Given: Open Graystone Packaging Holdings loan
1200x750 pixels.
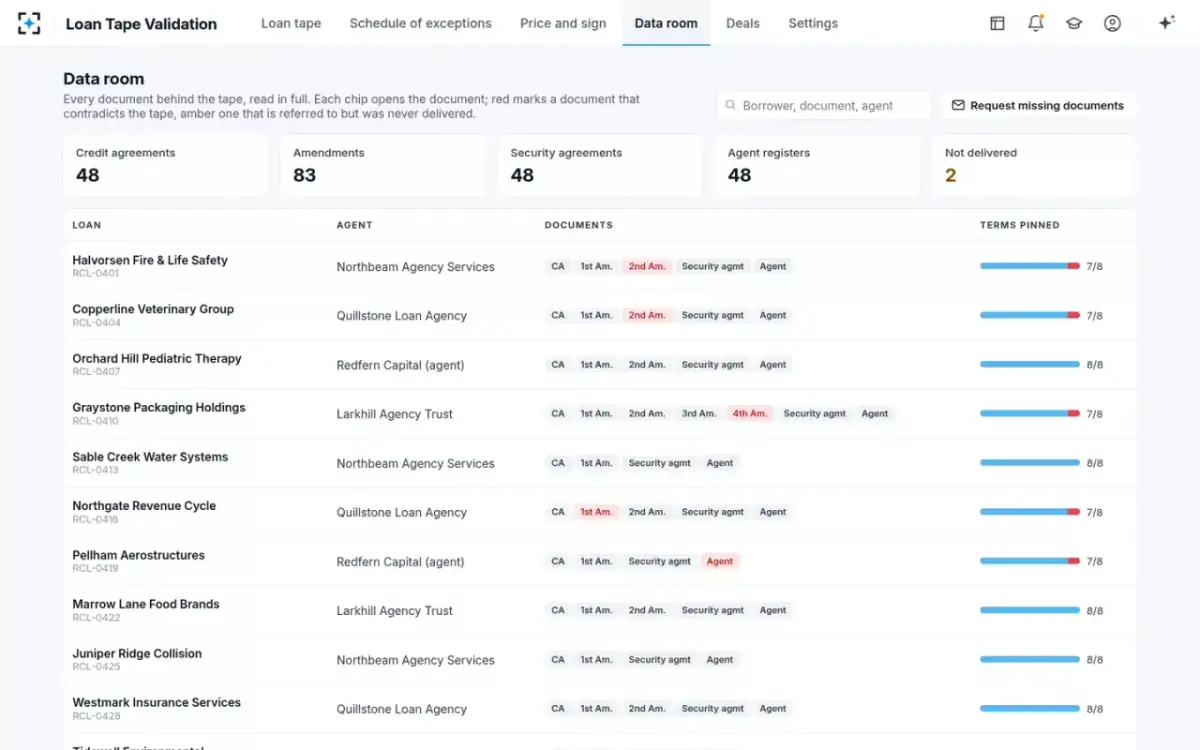Looking at the screenshot, I should click(159, 407).
